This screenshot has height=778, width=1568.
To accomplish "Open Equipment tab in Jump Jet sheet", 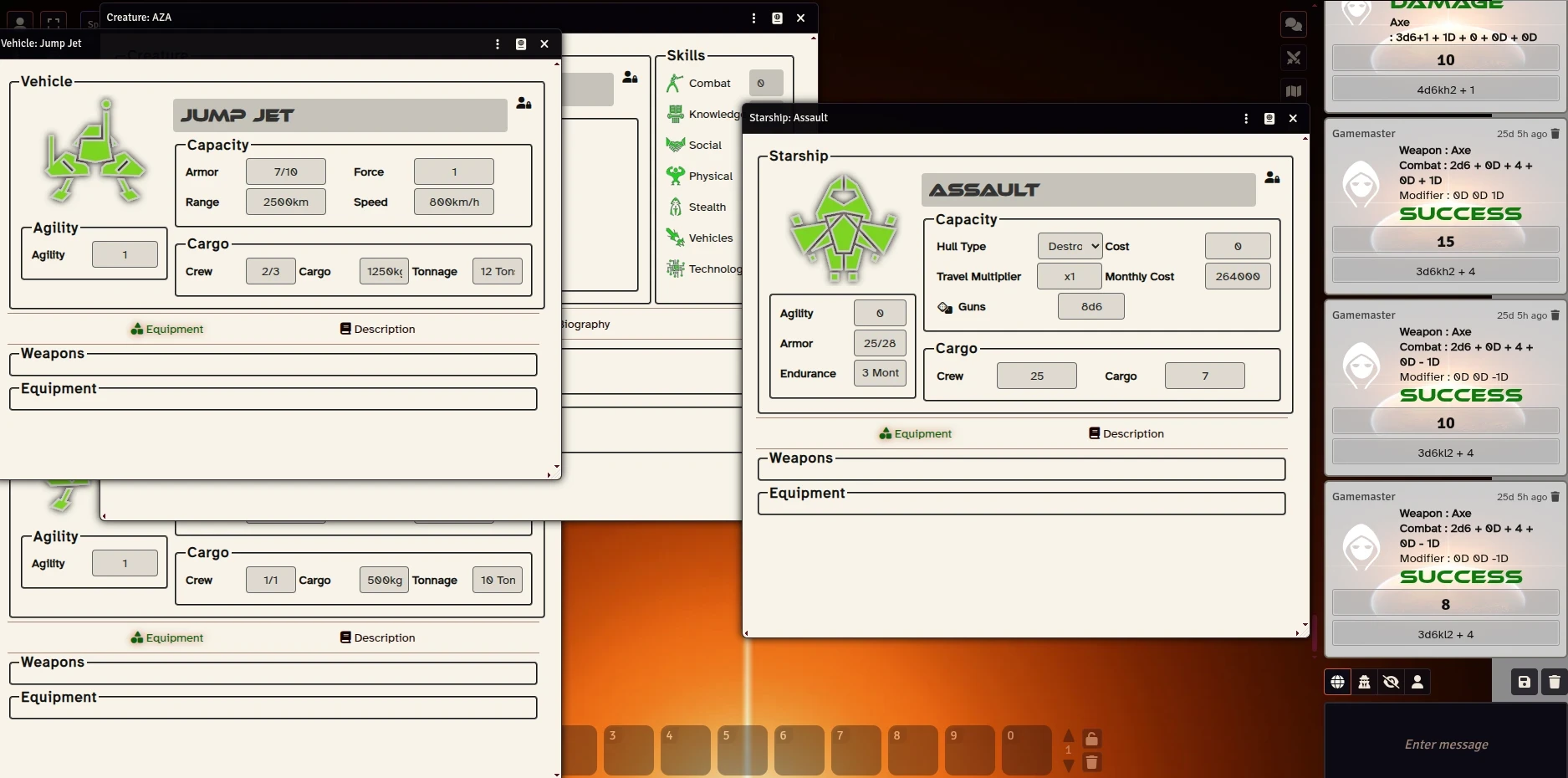I will click(x=166, y=329).
